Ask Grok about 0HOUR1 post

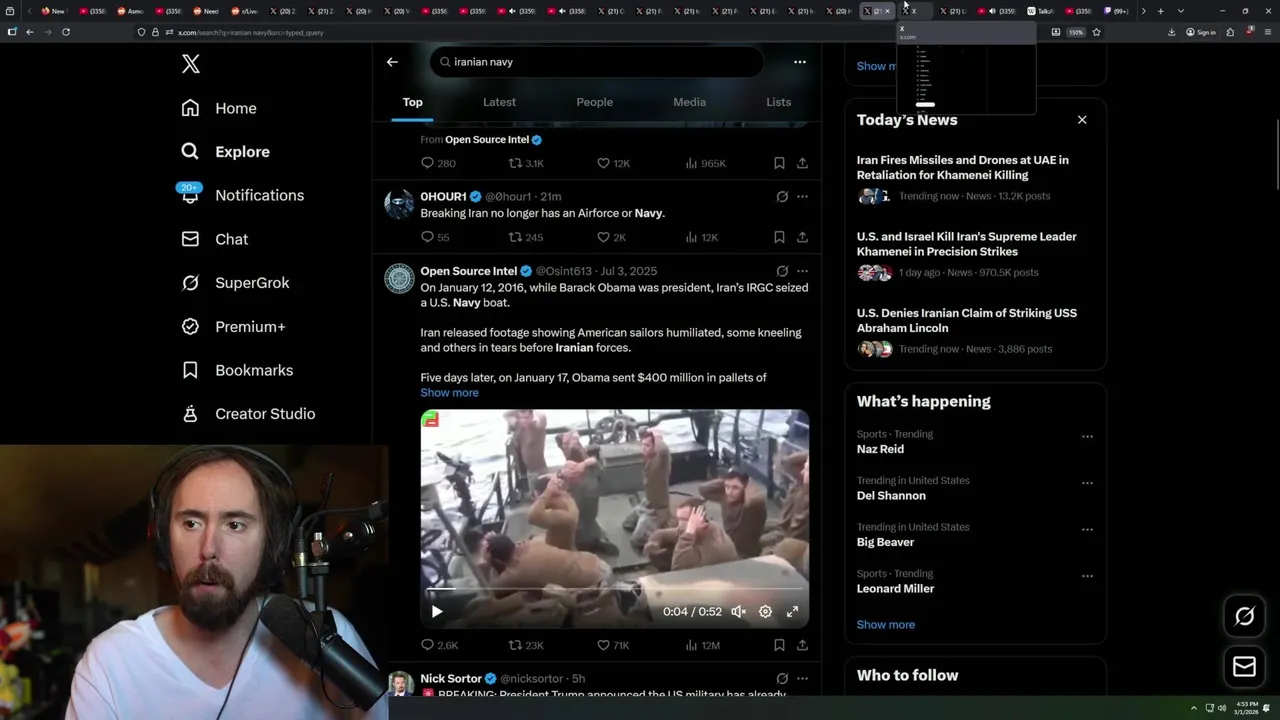pos(782,197)
